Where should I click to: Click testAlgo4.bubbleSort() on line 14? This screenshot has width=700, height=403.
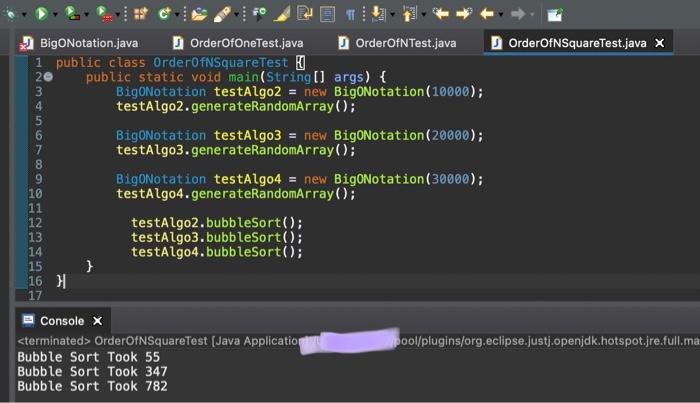click(x=217, y=252)
